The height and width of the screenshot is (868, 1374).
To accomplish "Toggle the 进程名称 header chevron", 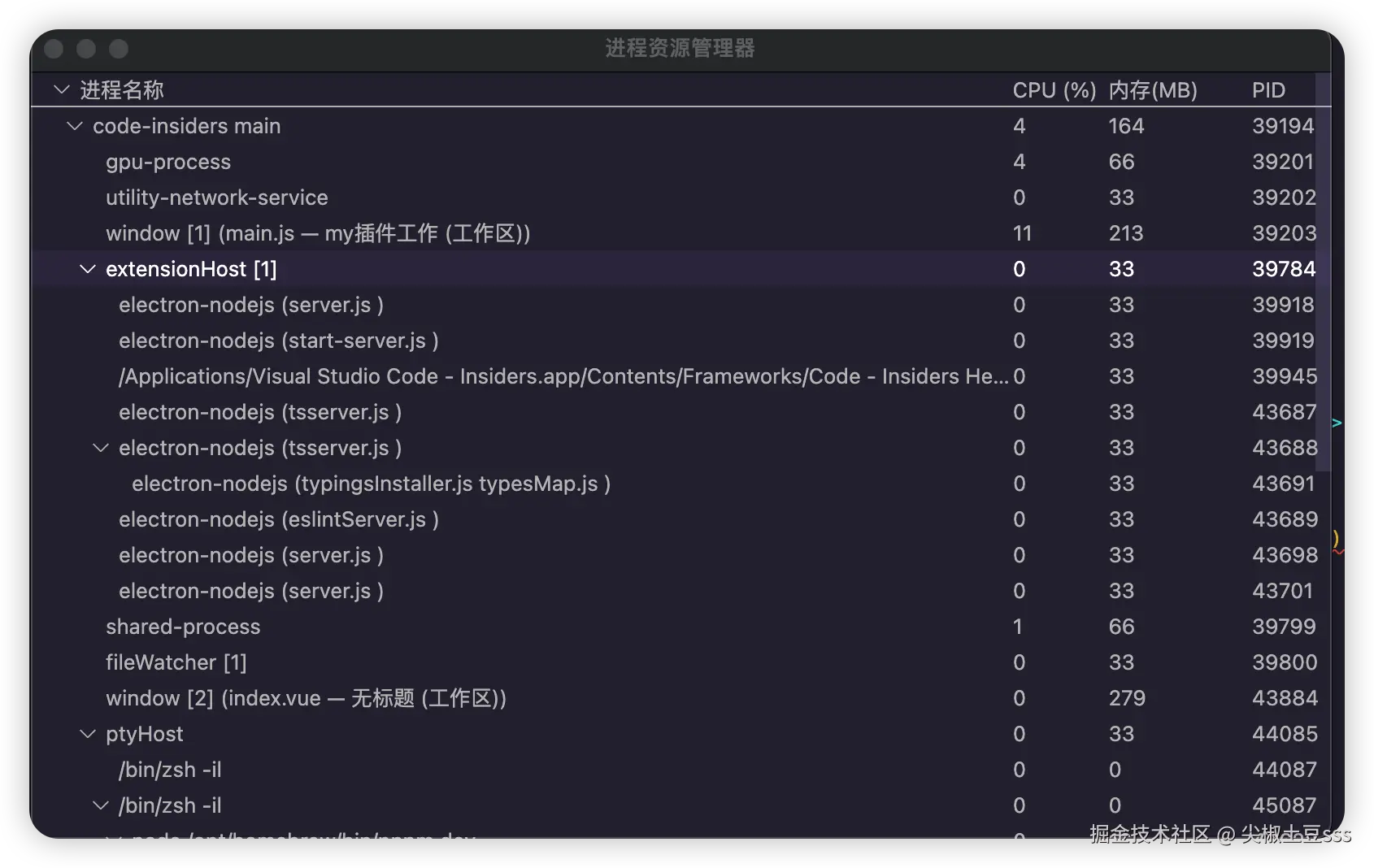I will pyautogui.click(x=62, y=89).
